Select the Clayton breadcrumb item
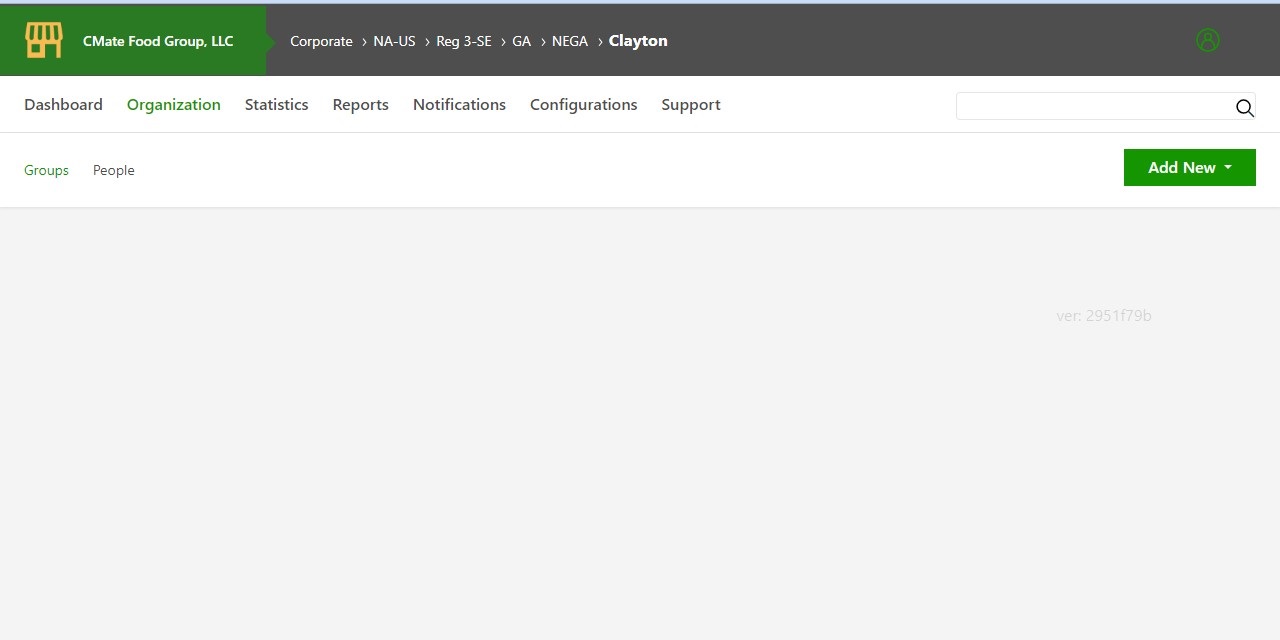 pyautogui.click(x=638, y=41)
